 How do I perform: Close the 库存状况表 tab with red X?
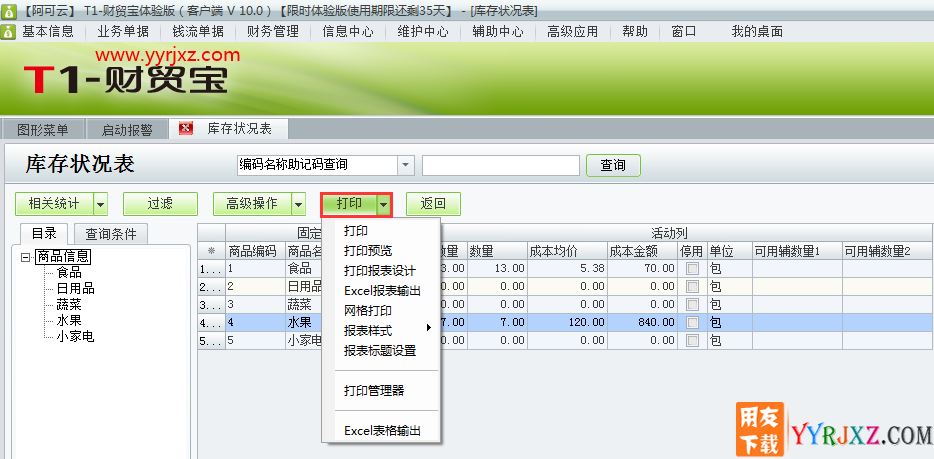point(186,129)
